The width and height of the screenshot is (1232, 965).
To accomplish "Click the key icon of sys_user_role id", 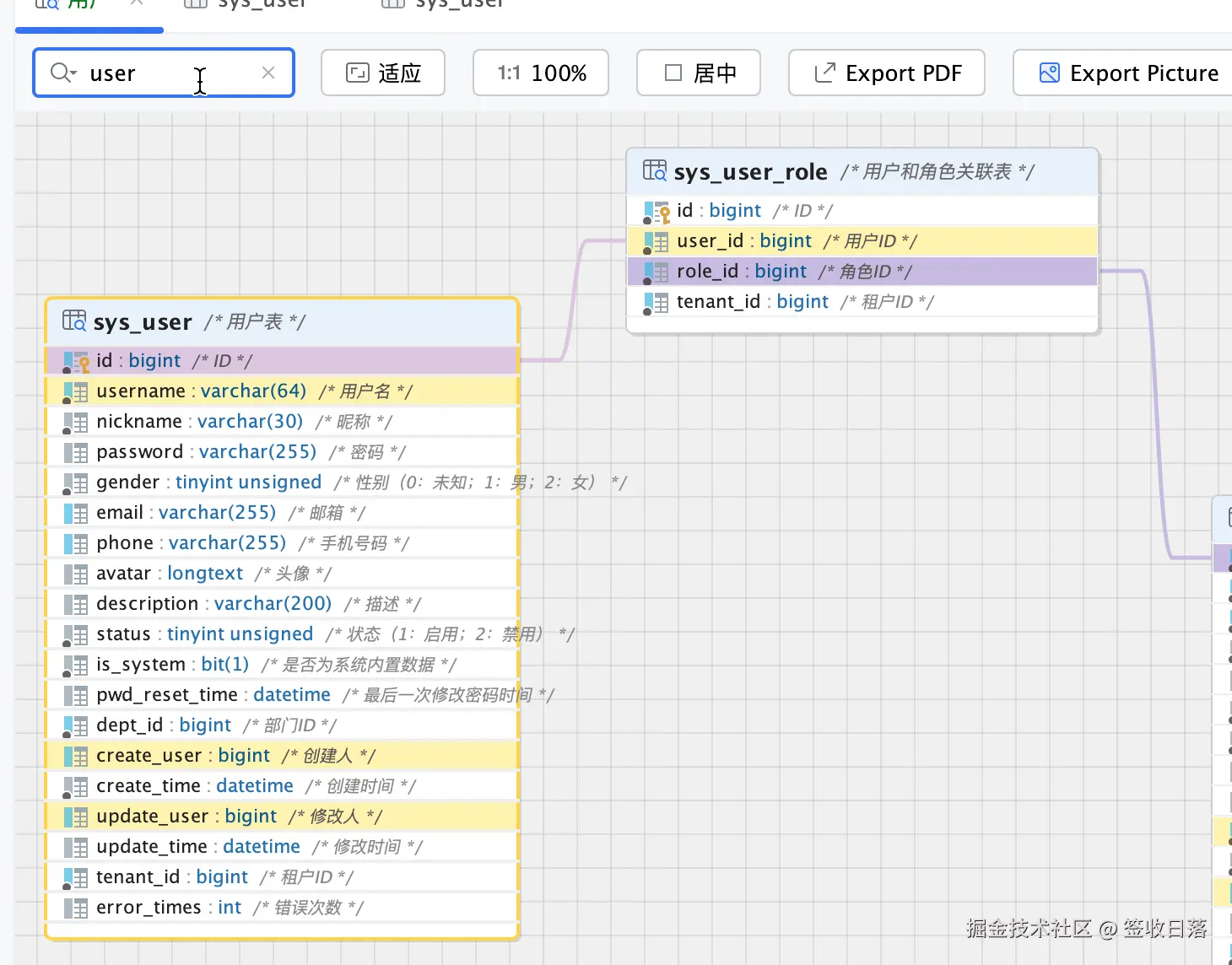I will pyautogui.click(x=657, y=212).
